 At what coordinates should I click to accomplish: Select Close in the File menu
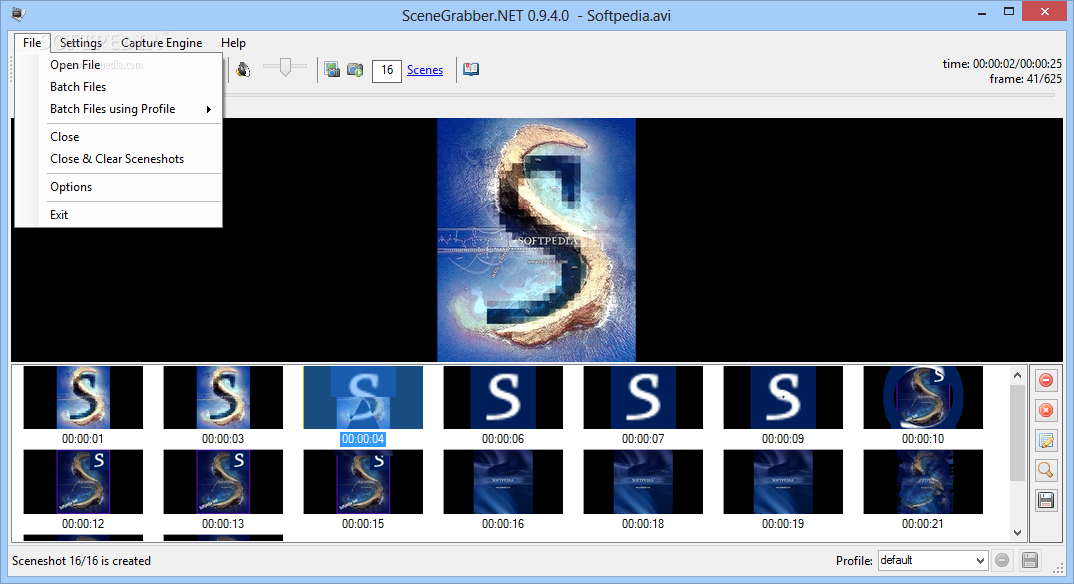click(x=119, y=137)
